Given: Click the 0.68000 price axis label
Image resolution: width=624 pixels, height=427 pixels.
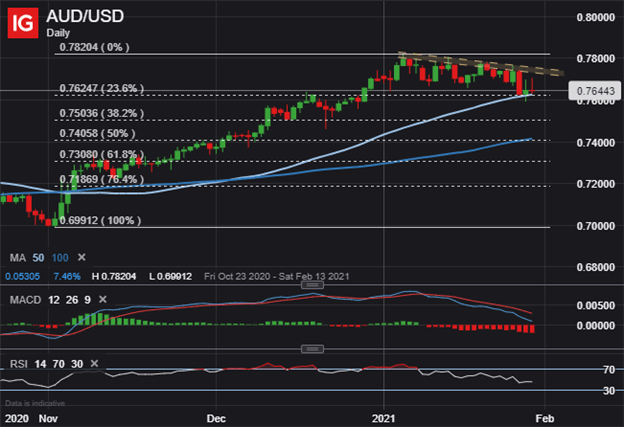Looking at the screenshot, I should [595, 267].
